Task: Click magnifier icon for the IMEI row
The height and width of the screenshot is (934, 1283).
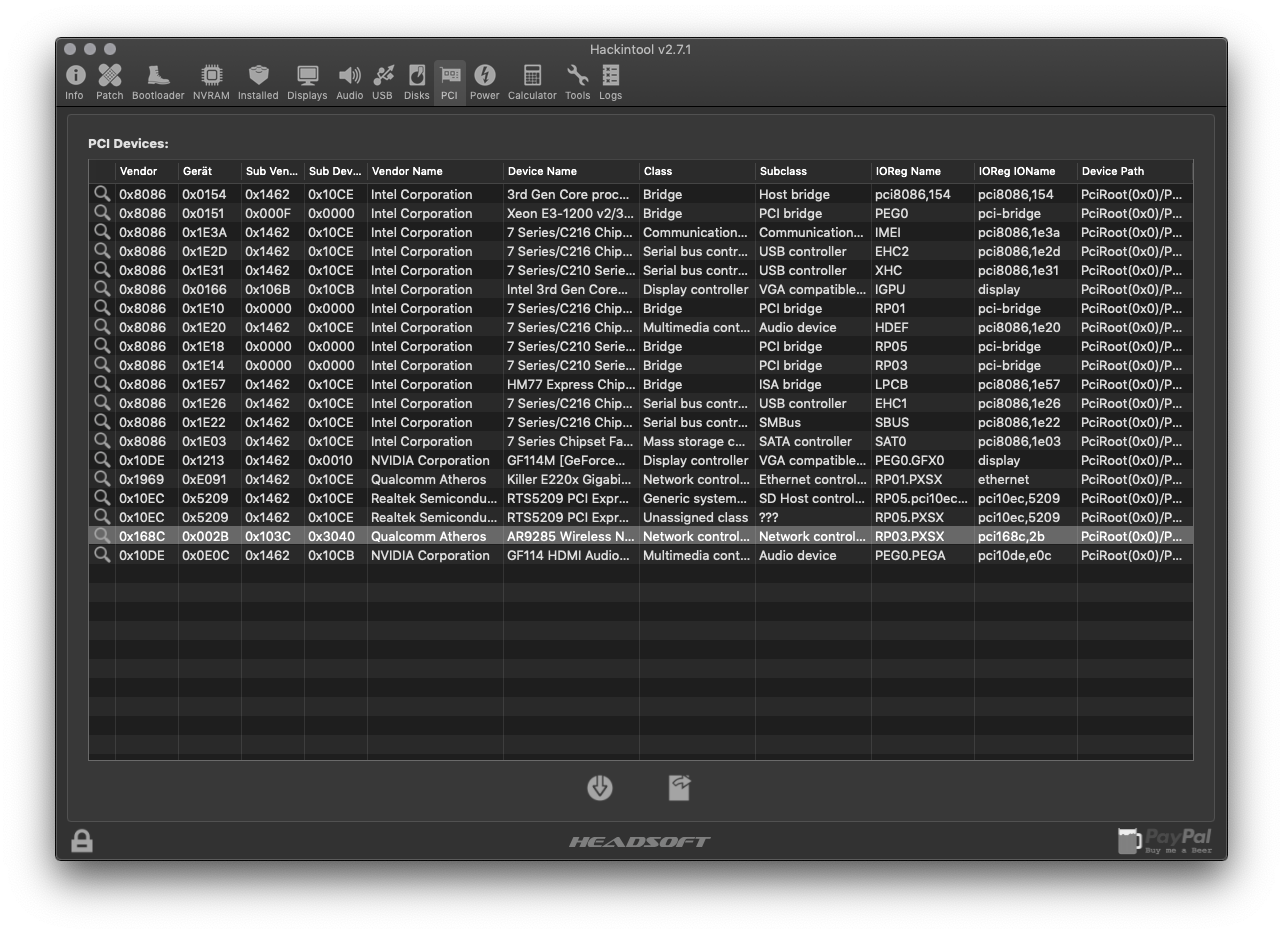Action: pyautogui.click(x=102, y=232)
